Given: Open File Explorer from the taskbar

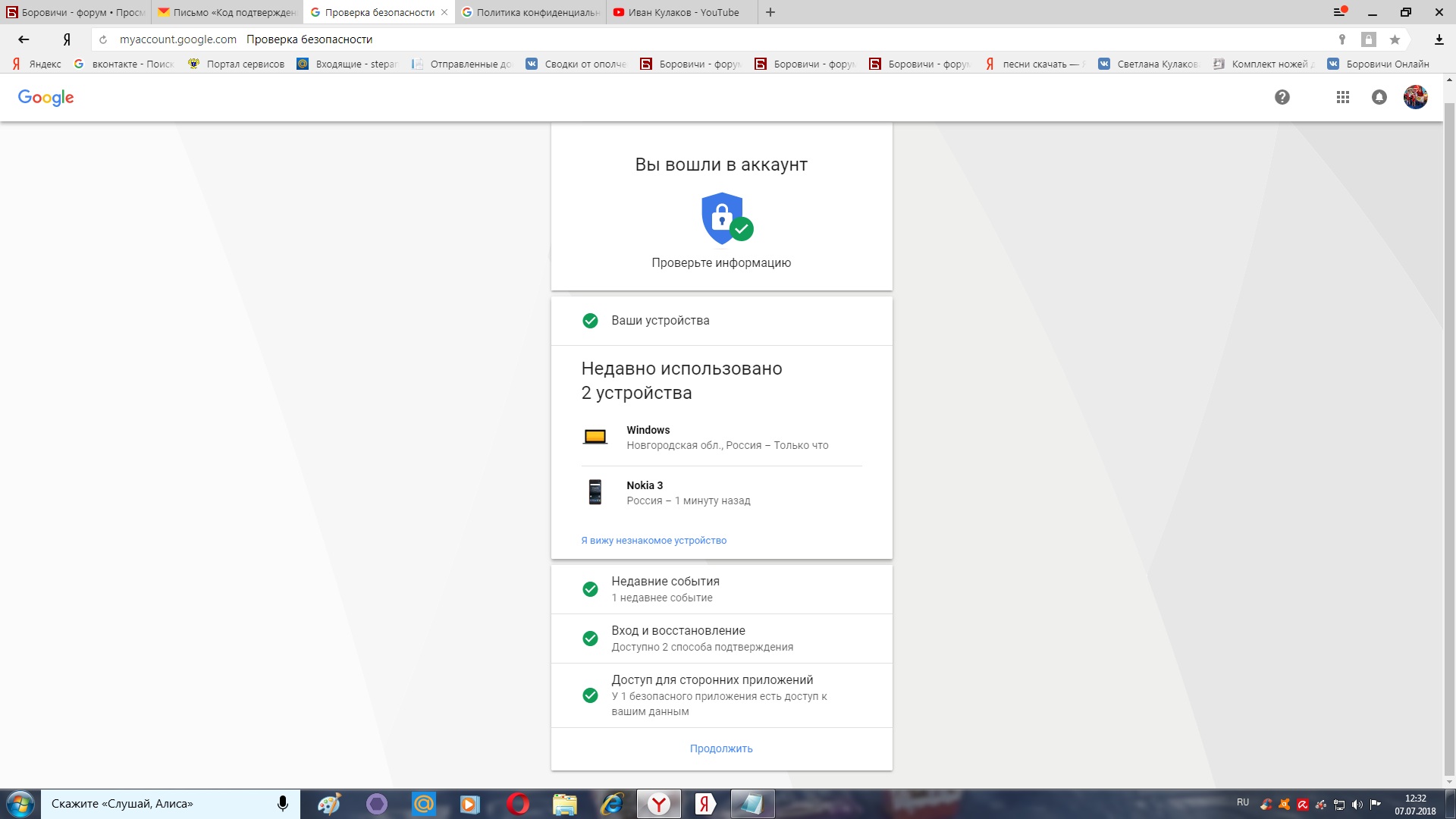Looking at the screenshot, I should pos(565,804).
